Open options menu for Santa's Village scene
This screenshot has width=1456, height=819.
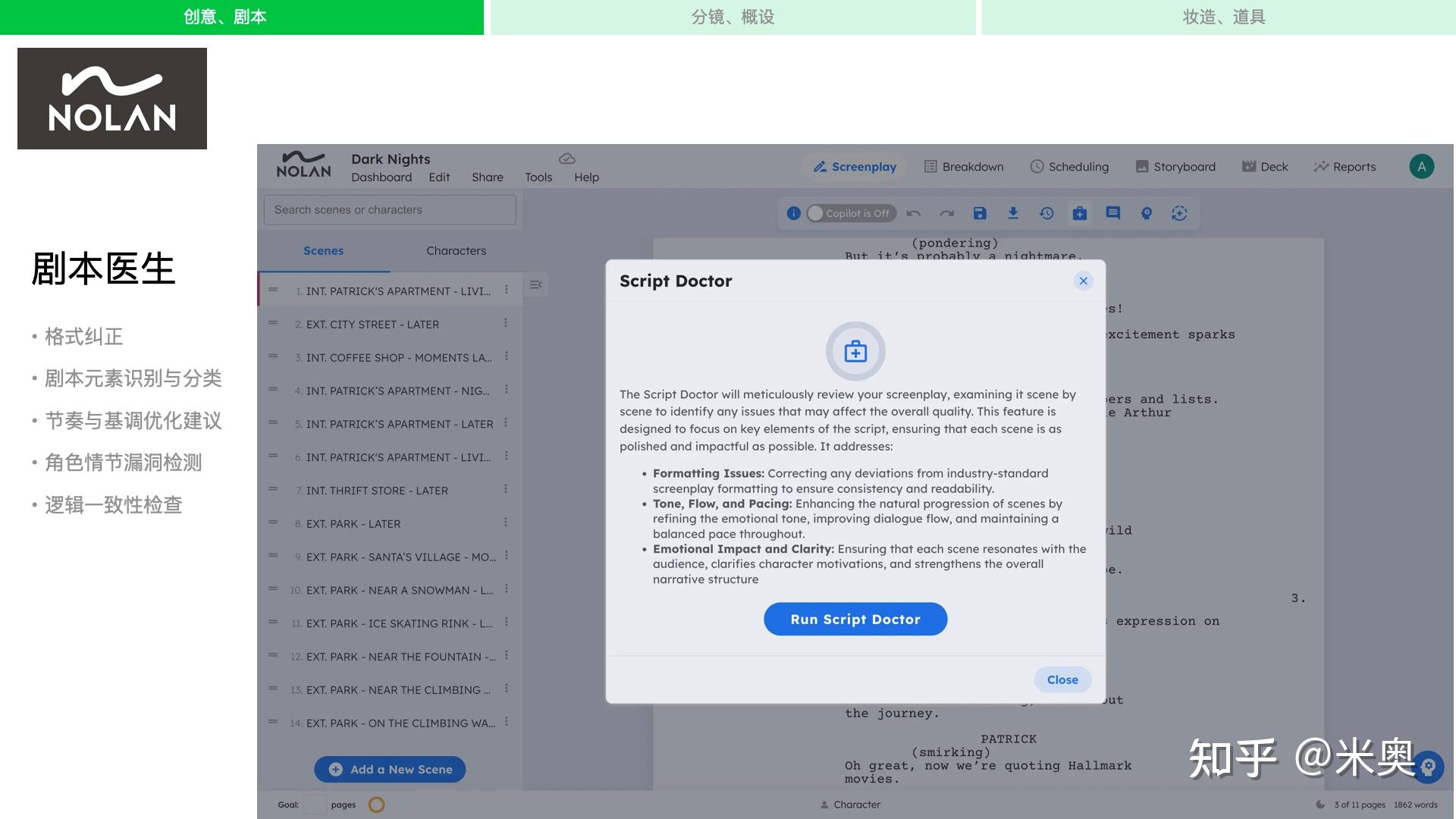[506, 556]
